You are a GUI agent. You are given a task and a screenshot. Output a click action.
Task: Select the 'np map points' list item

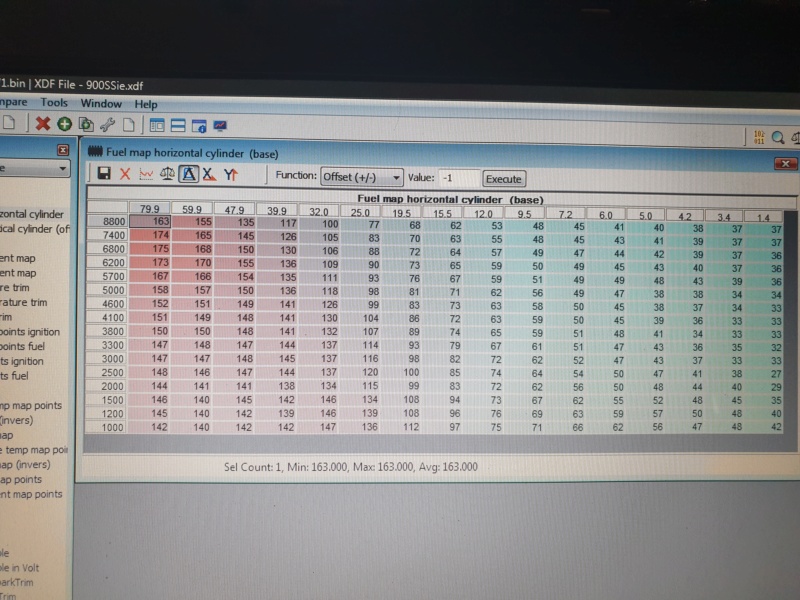click(31, 406)
